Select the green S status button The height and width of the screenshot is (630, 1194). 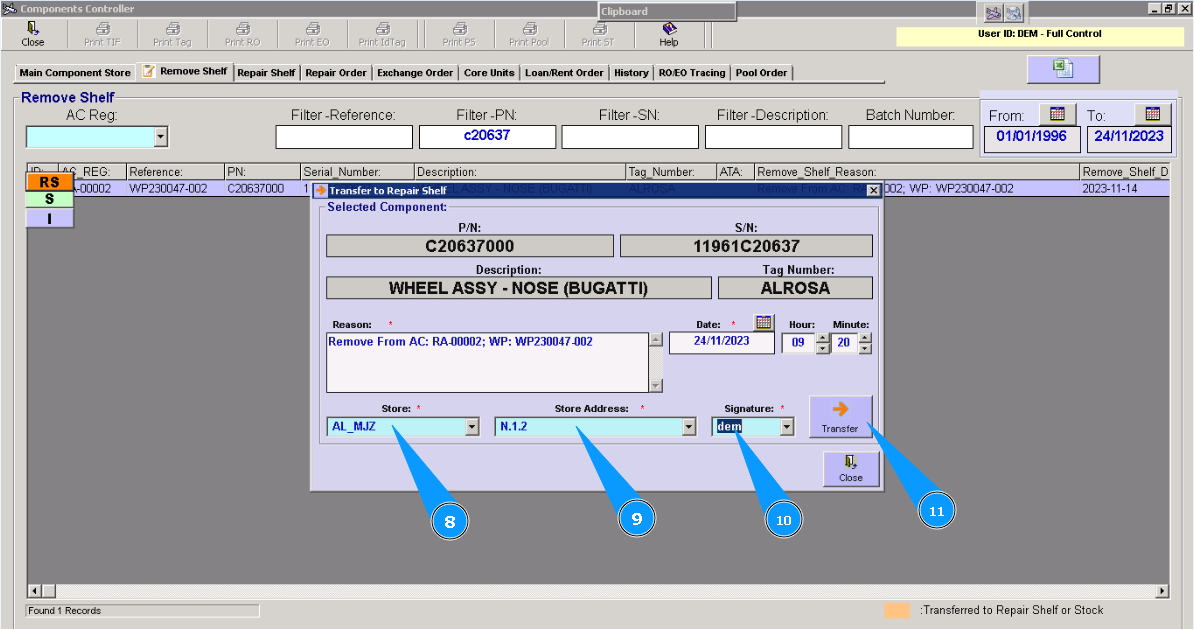(x=49, y=200)
